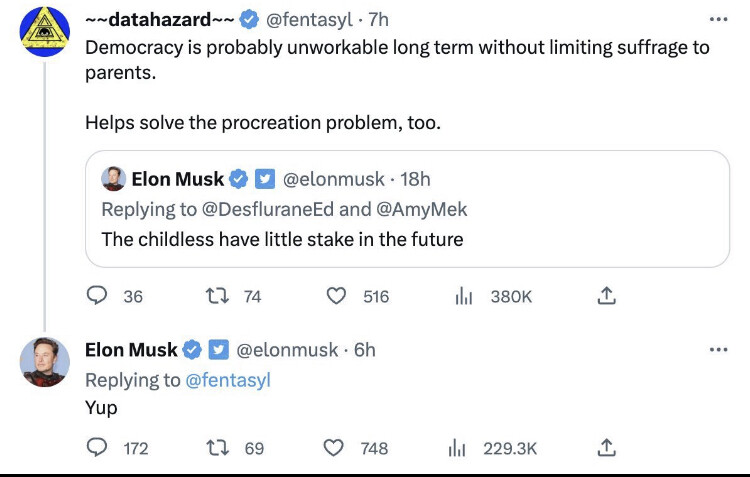Open datahazard's profile picture
The width and height of the screenshot is (750, 477).
[44, 31]
